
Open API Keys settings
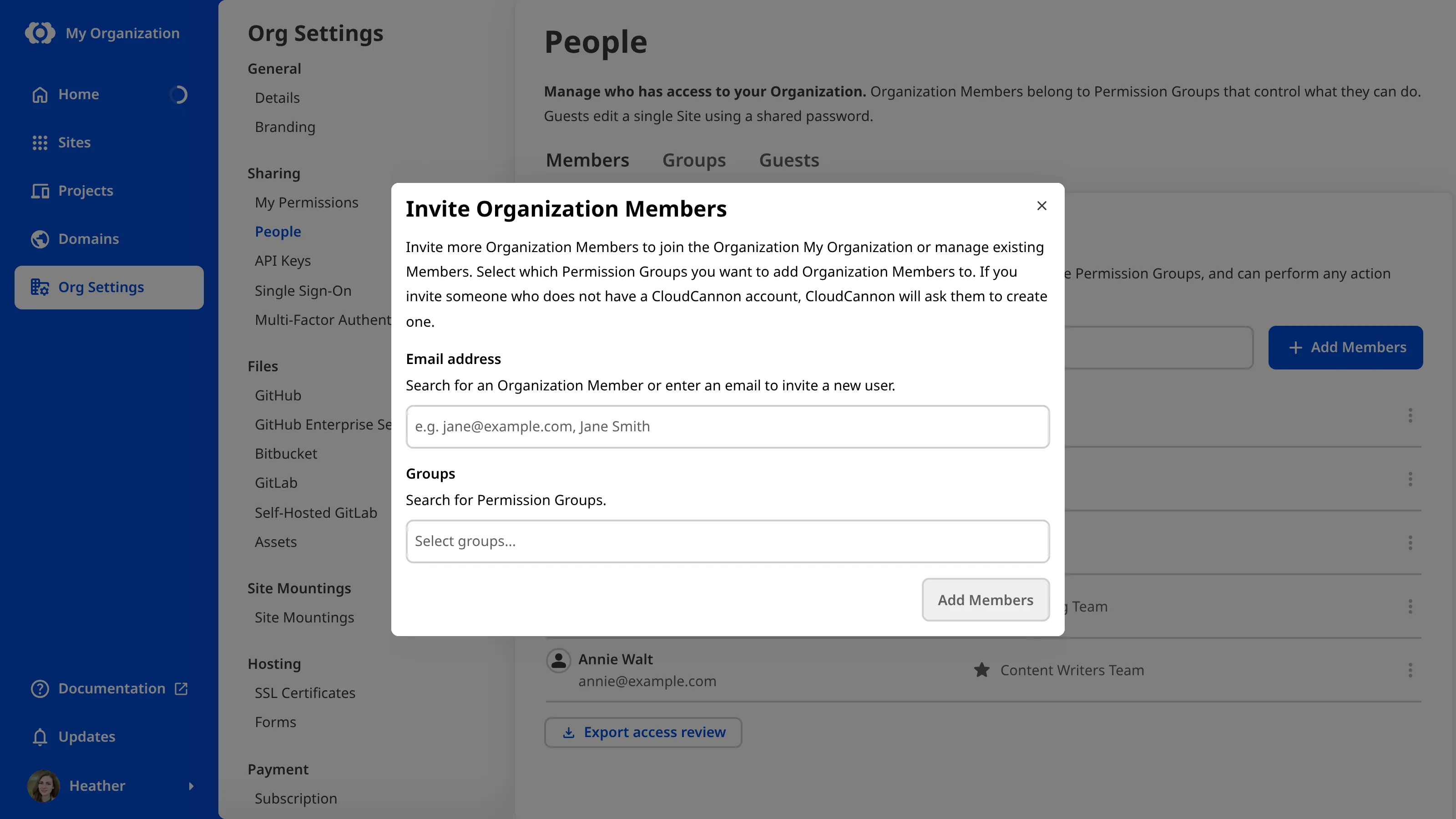point(283,261)
